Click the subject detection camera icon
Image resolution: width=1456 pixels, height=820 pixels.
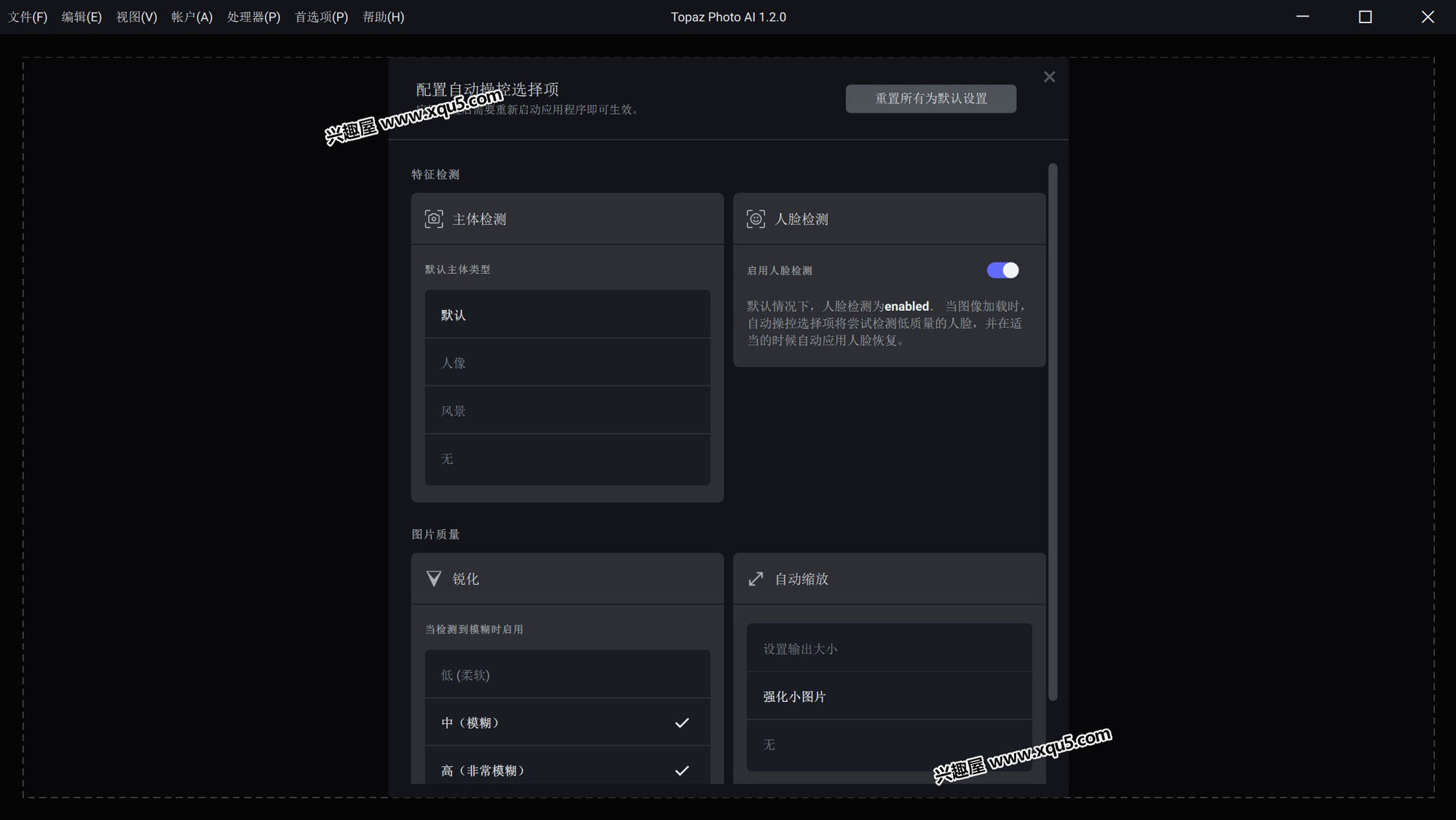click(x=434, y=218)
